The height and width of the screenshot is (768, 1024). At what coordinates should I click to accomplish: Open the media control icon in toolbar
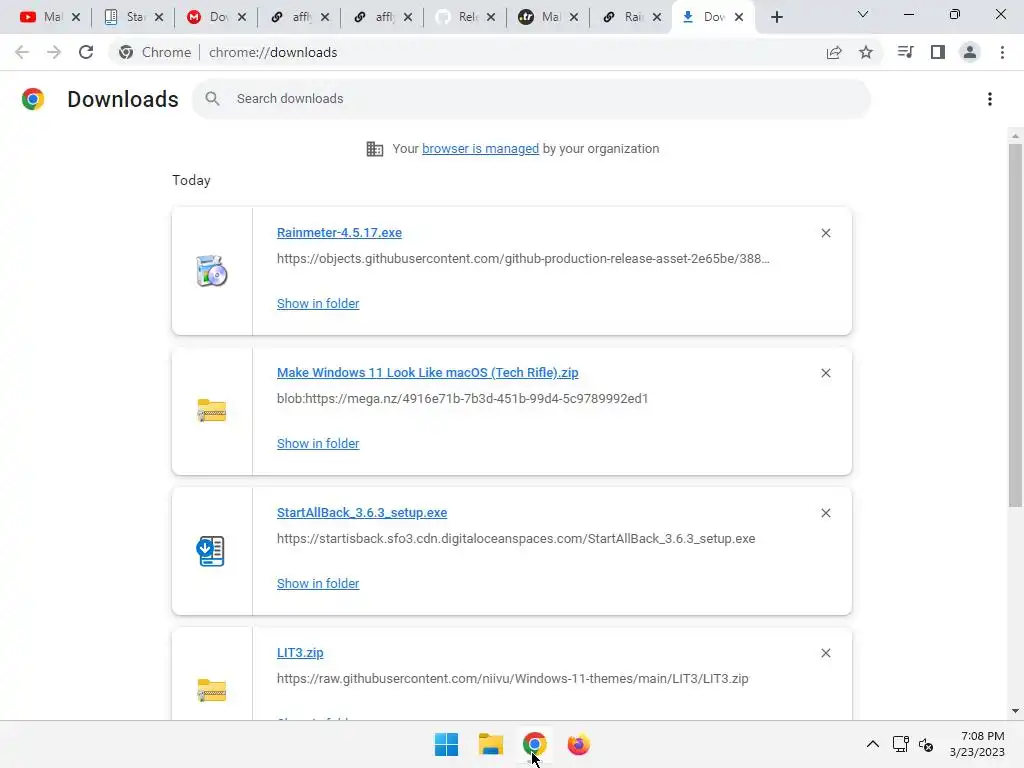click(905, 52)
